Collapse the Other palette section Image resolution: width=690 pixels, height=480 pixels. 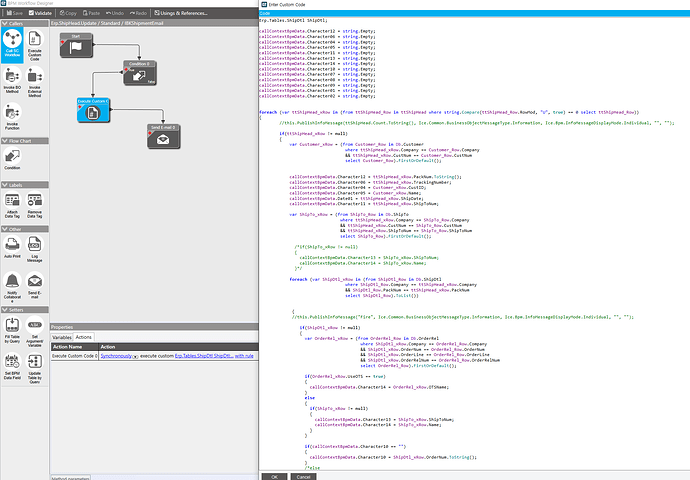pyautogui.click(x=5, y=229)
